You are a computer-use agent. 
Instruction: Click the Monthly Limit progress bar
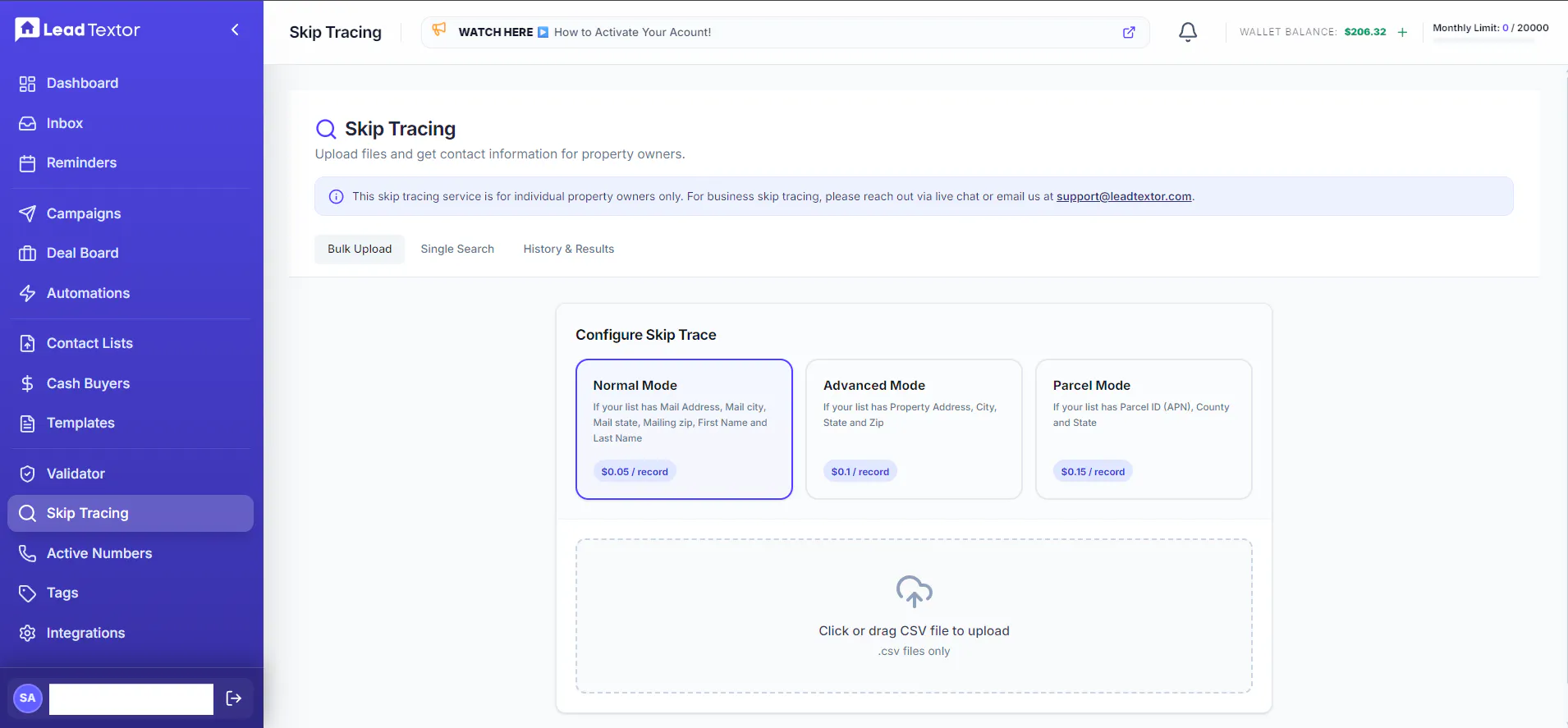pyautogui.click(x=1483, y=40)
